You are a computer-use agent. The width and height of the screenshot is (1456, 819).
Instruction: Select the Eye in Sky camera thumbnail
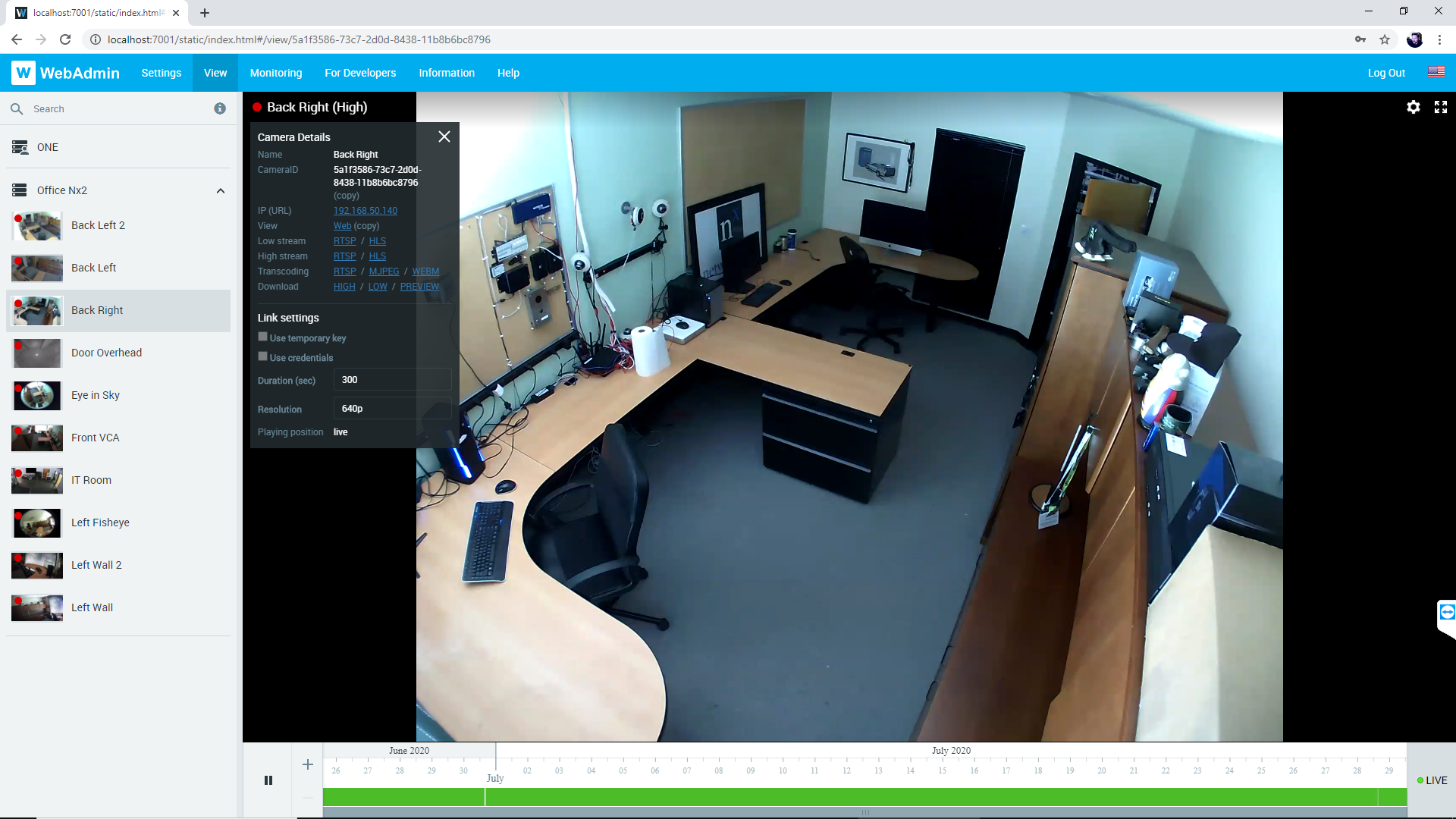click(36, 395)
